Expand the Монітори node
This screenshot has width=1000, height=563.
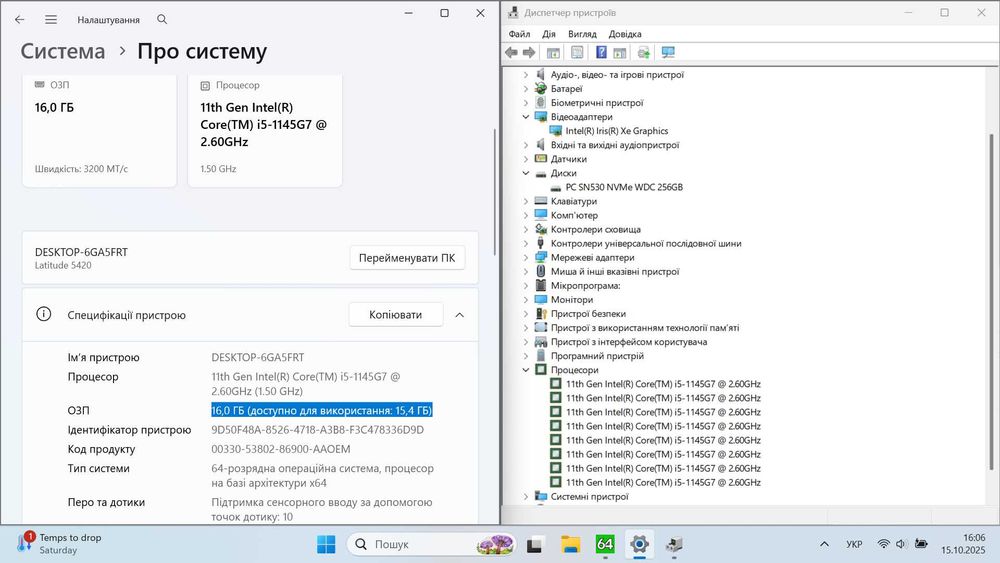click(526, 299)
